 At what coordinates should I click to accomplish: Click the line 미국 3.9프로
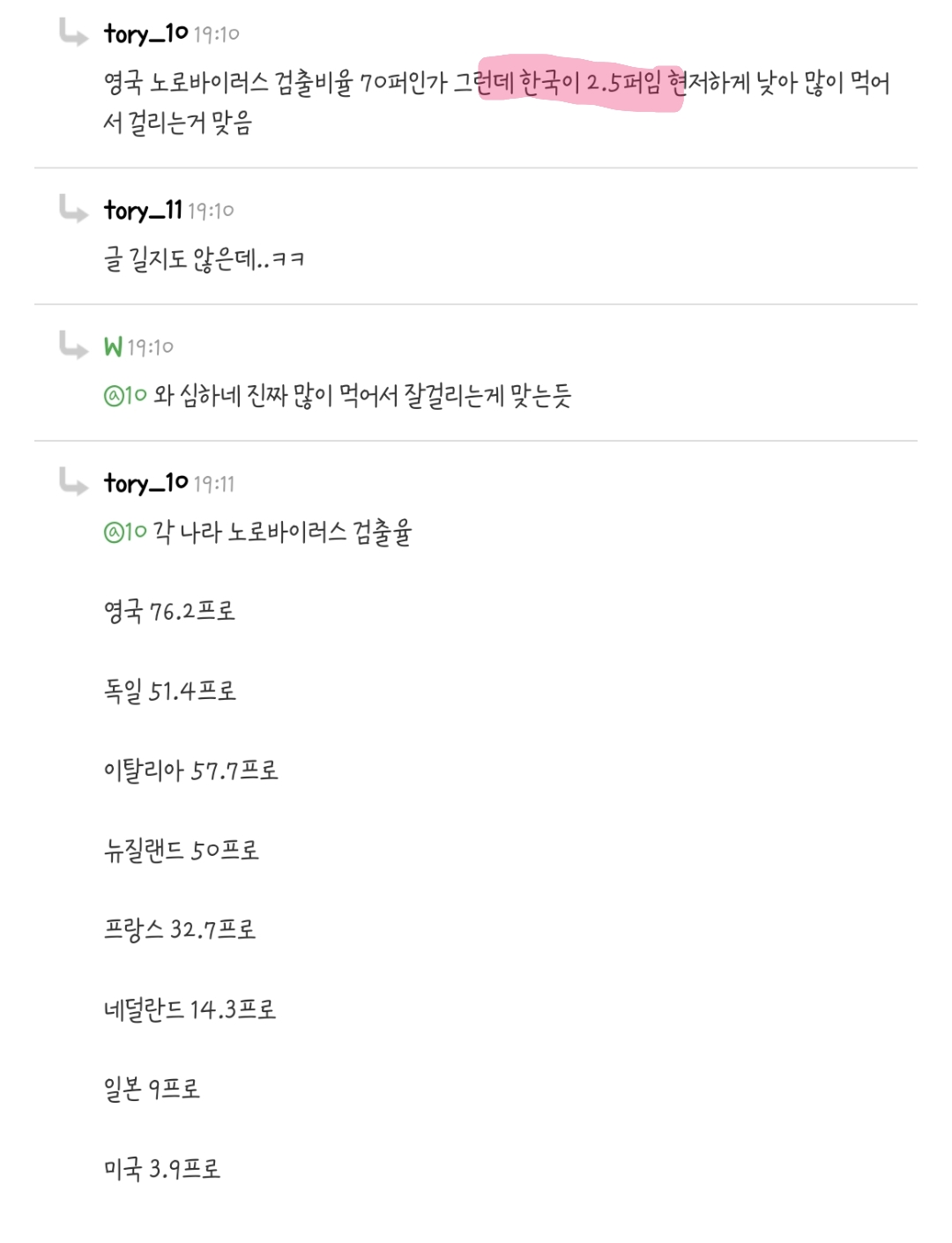click(162, 1169)
